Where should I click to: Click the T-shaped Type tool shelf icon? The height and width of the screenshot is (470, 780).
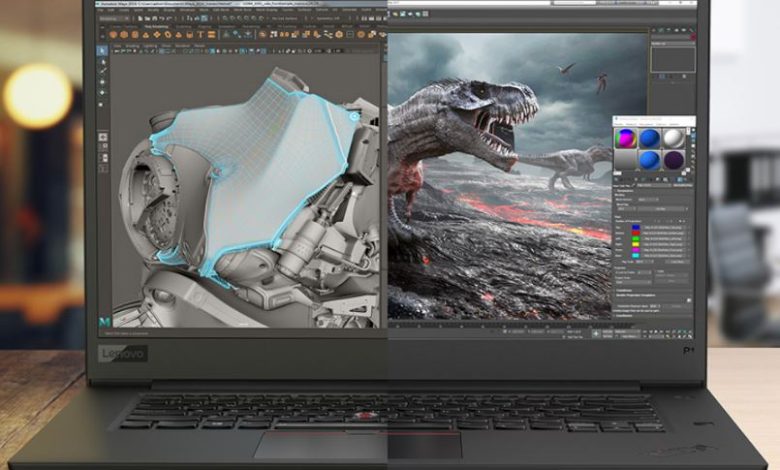[200, 35]
